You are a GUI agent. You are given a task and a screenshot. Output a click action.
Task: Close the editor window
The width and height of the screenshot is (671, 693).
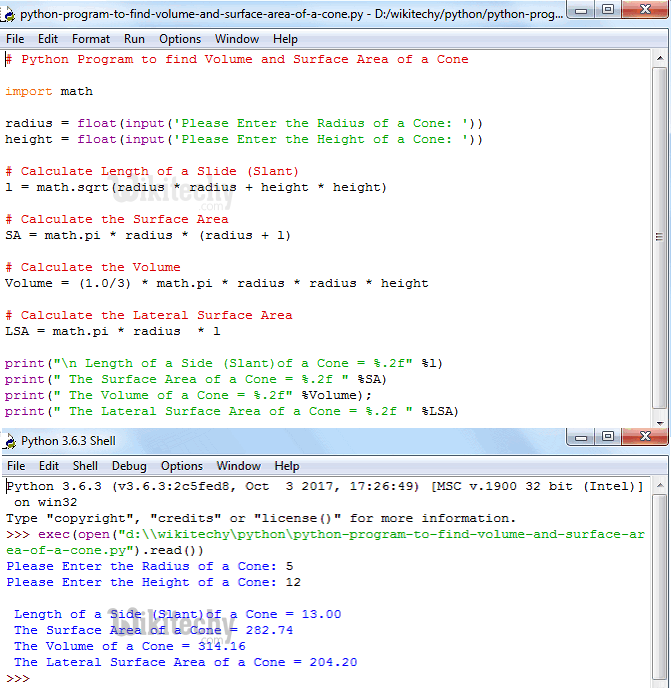[645, 10]
